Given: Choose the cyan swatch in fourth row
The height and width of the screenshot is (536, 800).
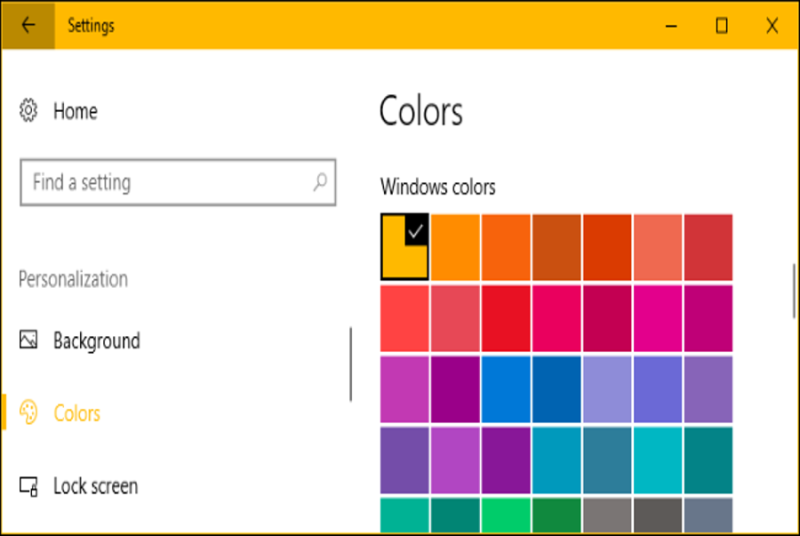Looking at the screenshot, I should [658, 461].
